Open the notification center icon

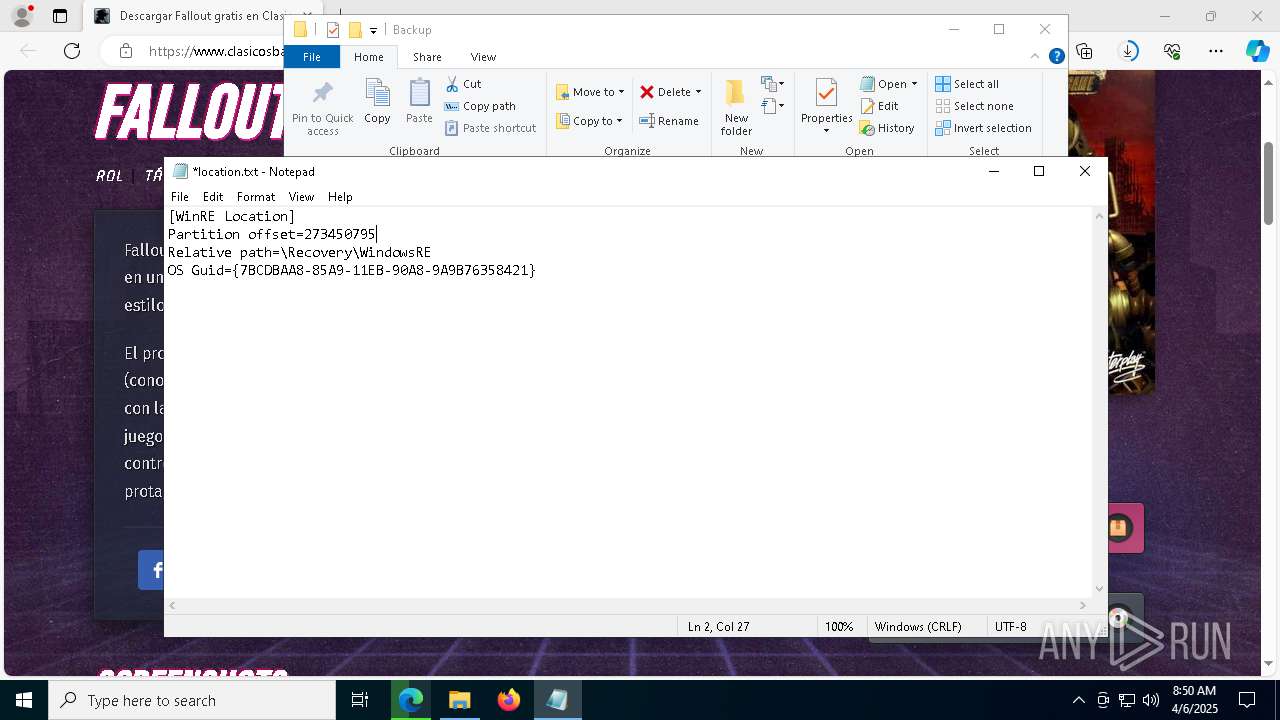coord(1247,700)
